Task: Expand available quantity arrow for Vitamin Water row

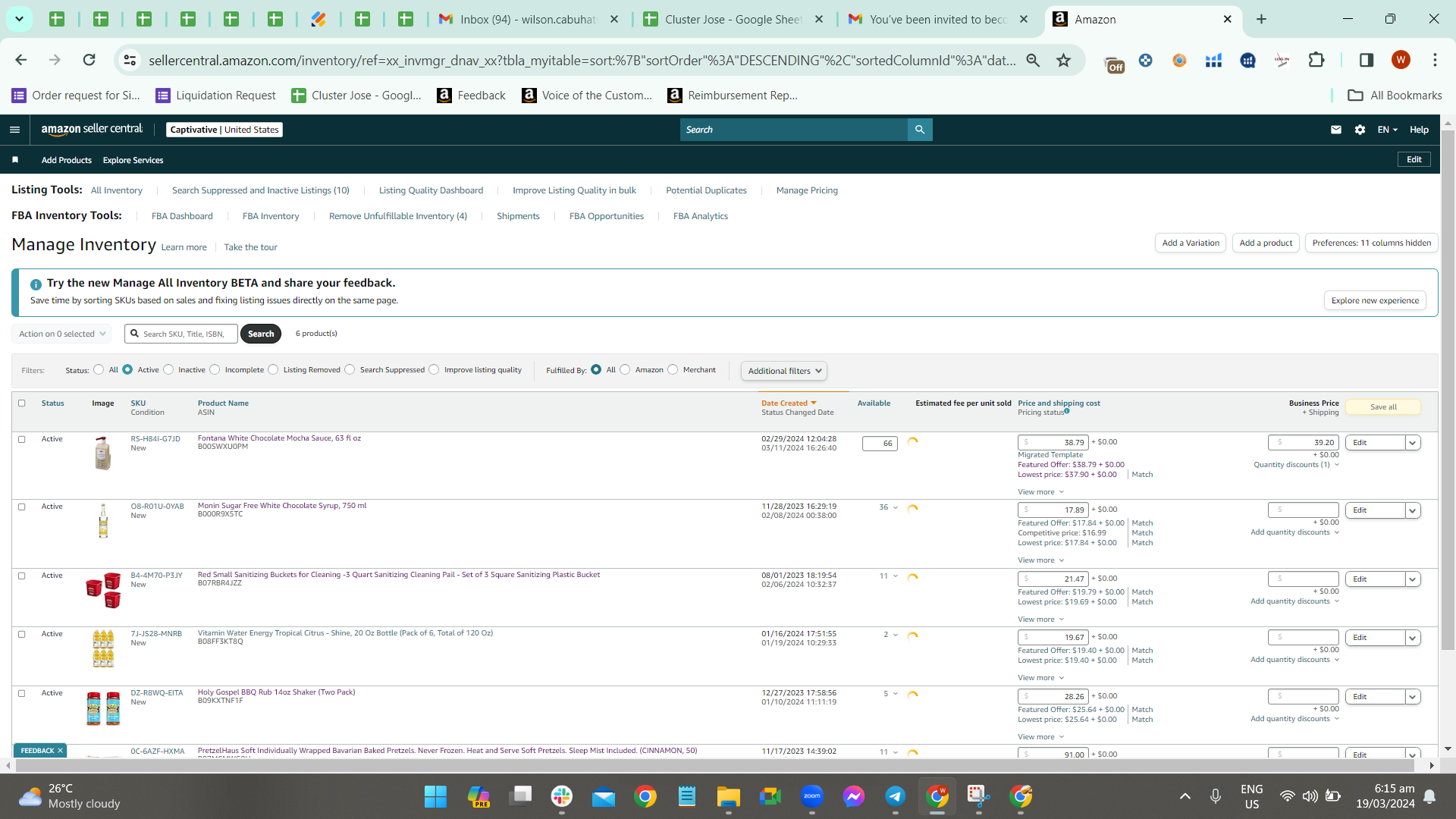Action: pyautogui.click(x=896, y=635)
